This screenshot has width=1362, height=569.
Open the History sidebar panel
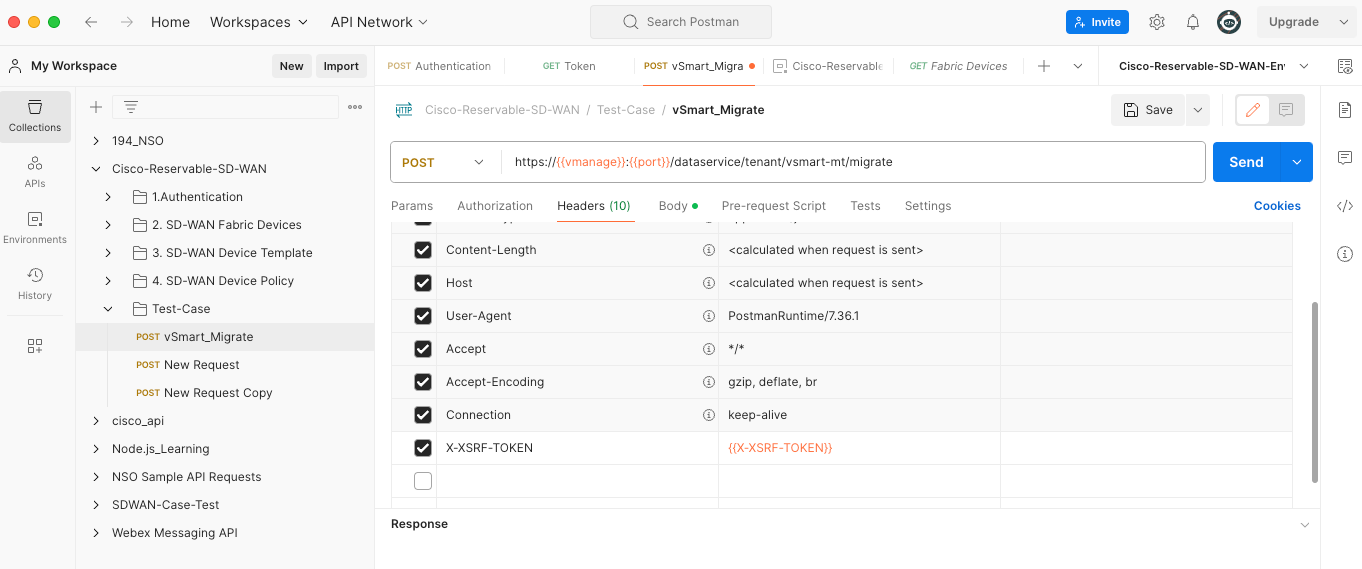(x=35, y=284)
